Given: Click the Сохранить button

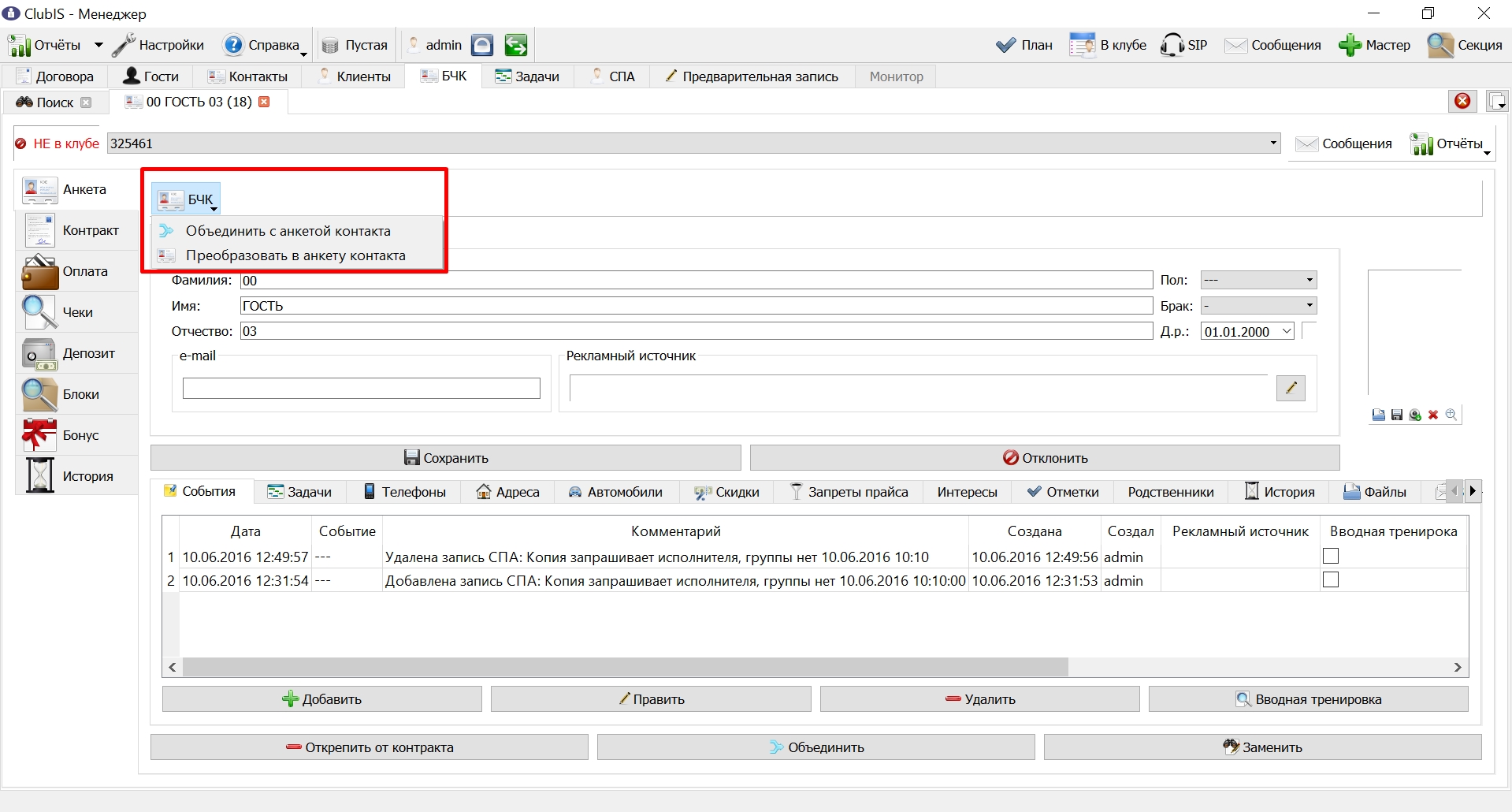Looking at the screenshot, I should pyautogui.click(x=446, y=457).
